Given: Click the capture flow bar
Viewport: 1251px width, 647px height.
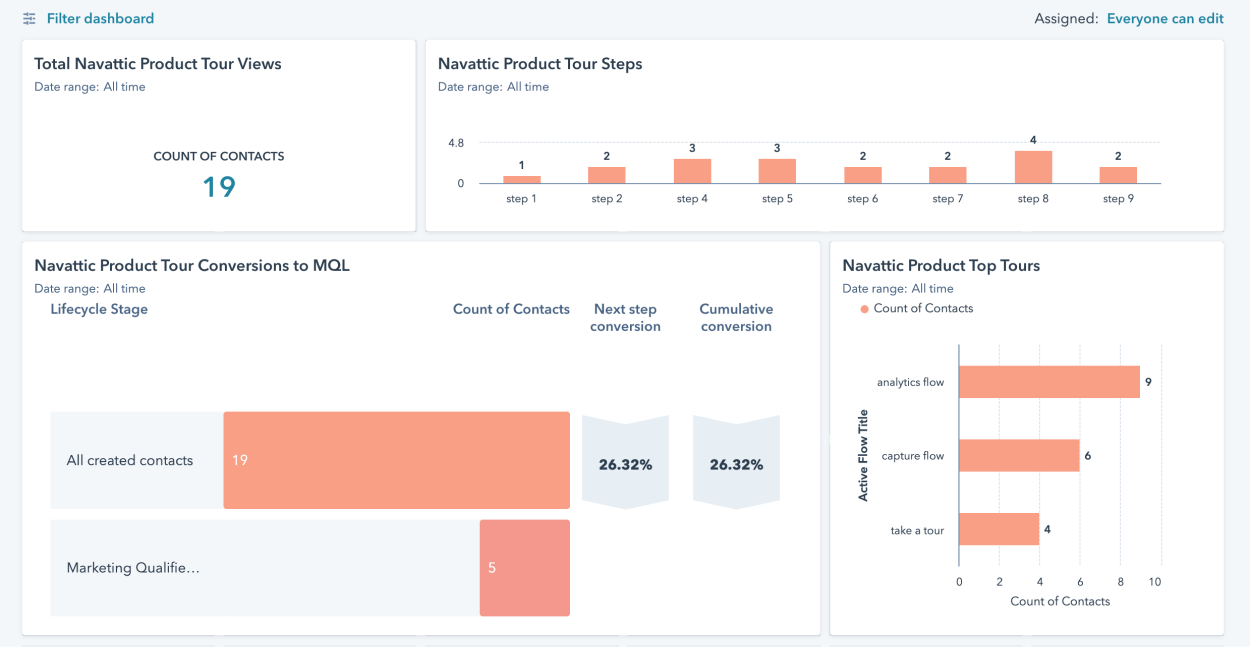Looking at the screenshot, I should click(x=1019, y=456).
